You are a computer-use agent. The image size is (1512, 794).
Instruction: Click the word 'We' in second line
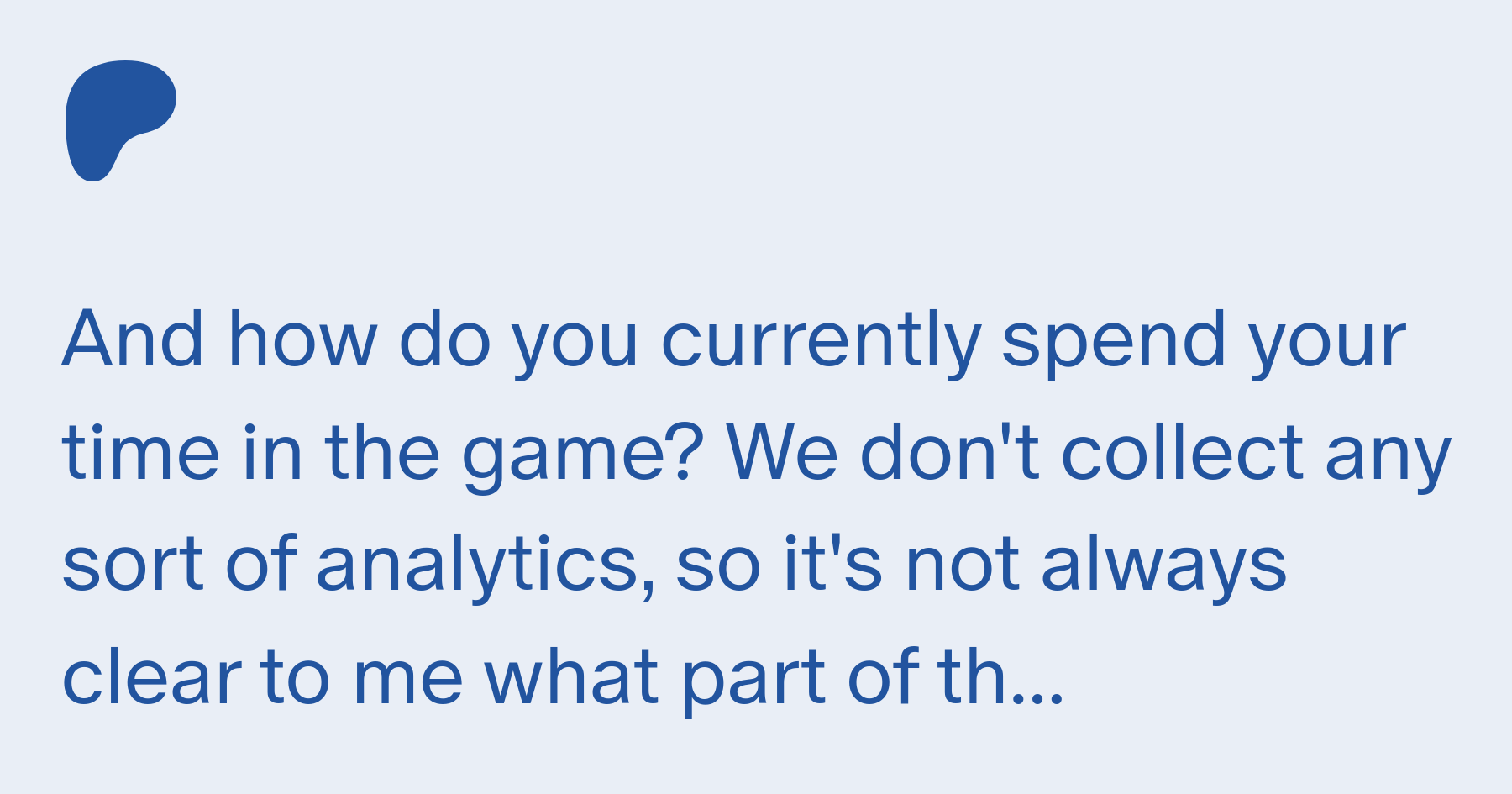tap(782, 453)
